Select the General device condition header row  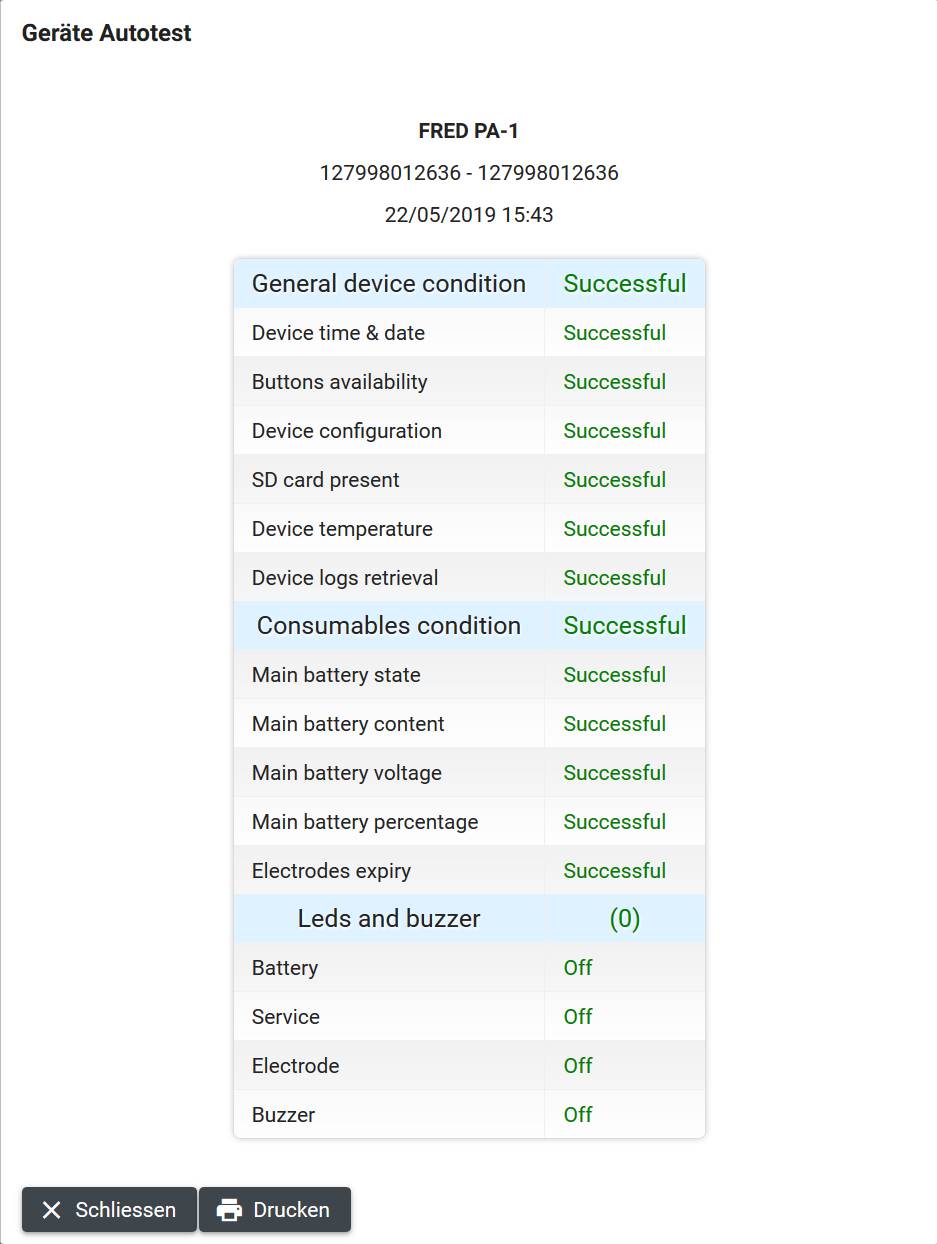pos(469,283)
